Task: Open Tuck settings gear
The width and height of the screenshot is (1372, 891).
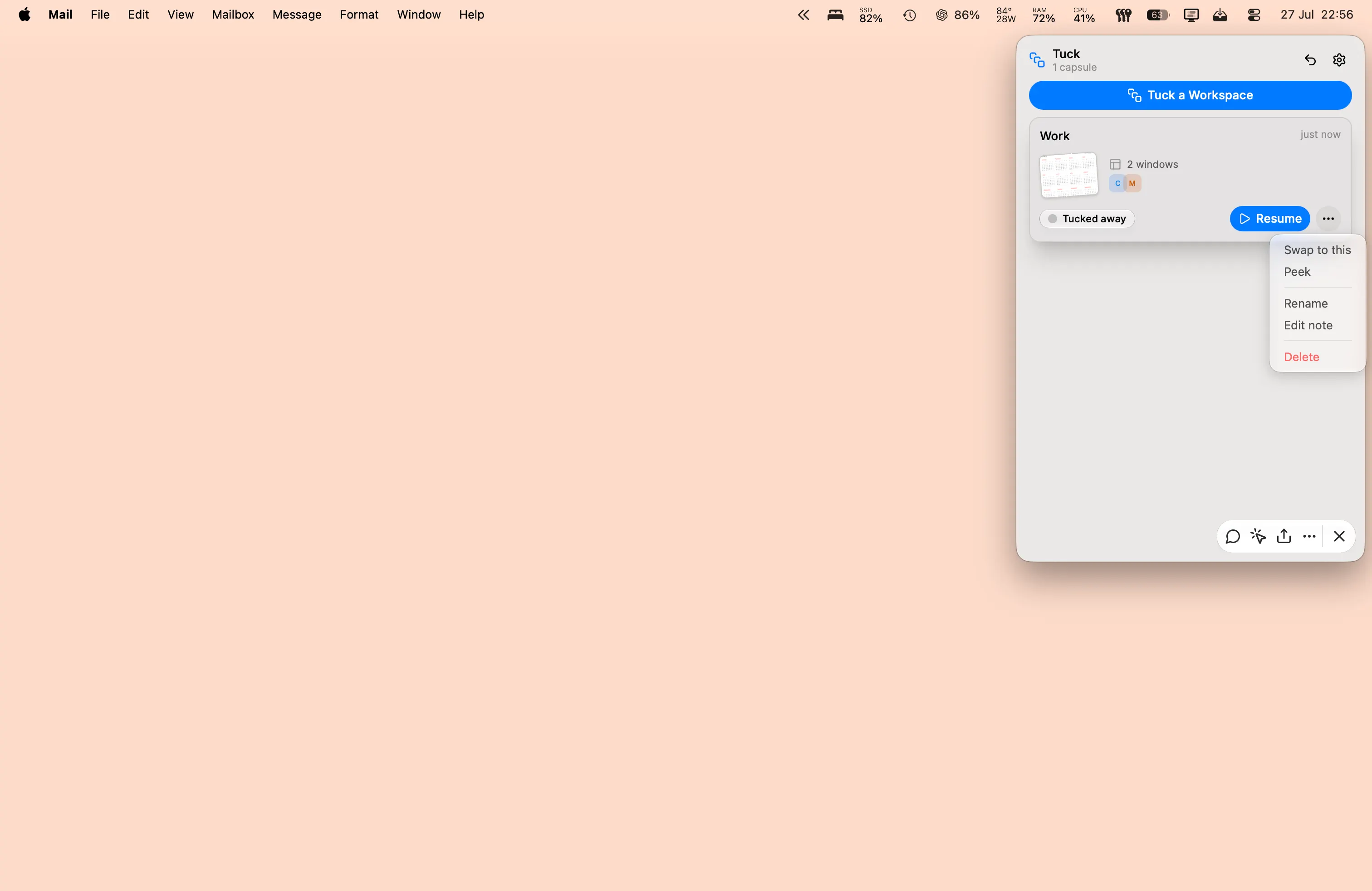Action: coord(1339,60)
